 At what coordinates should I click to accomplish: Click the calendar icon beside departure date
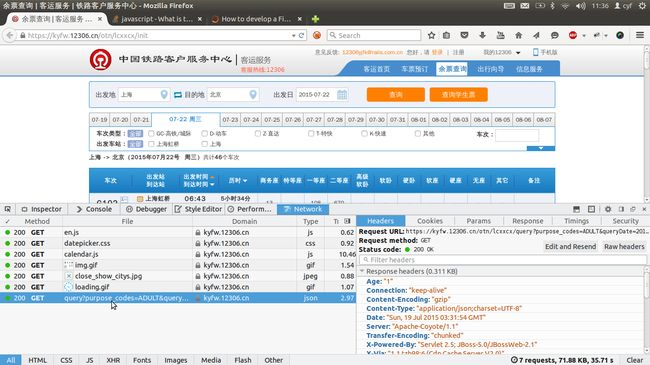coord(342,95)
